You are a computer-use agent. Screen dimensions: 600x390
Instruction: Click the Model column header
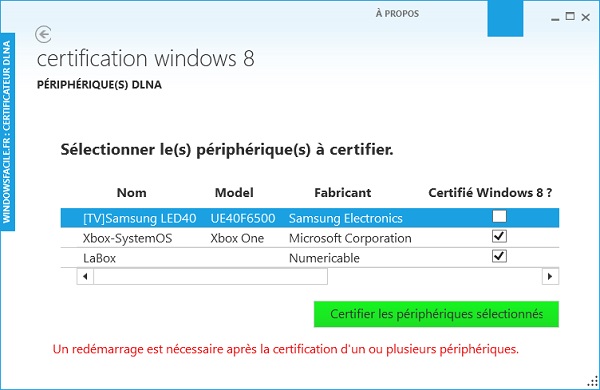[234, 193]
